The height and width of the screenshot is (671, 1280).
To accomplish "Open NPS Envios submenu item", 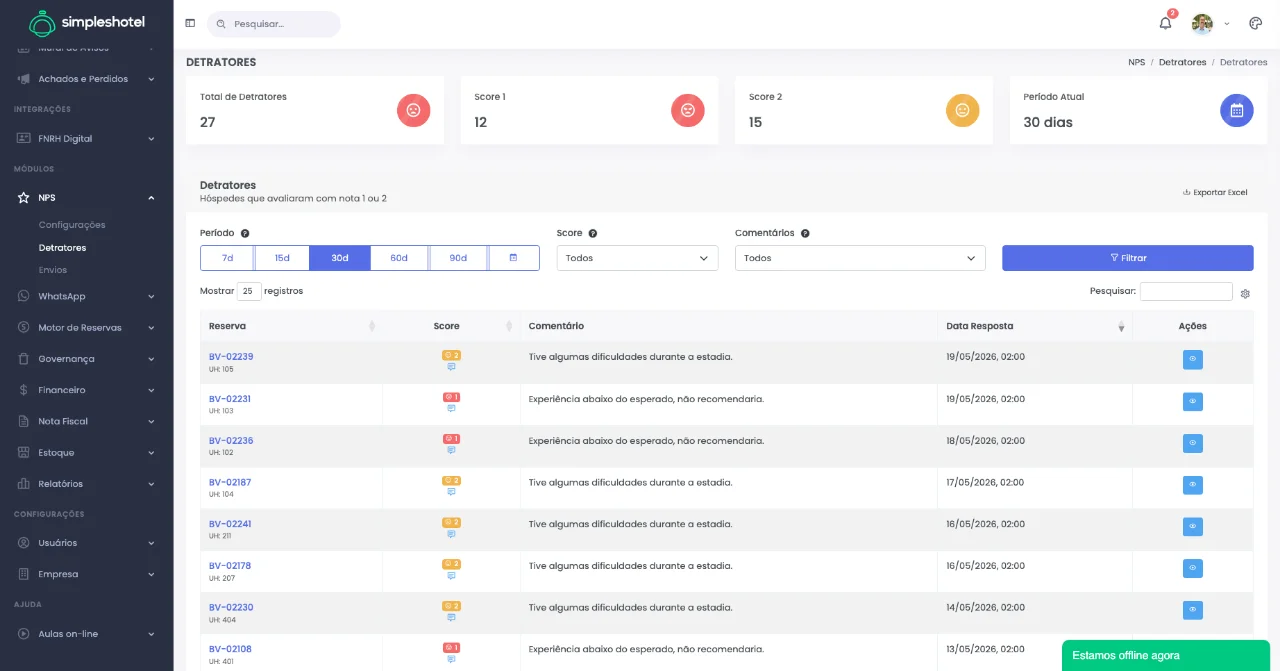I will pos(53,270).
